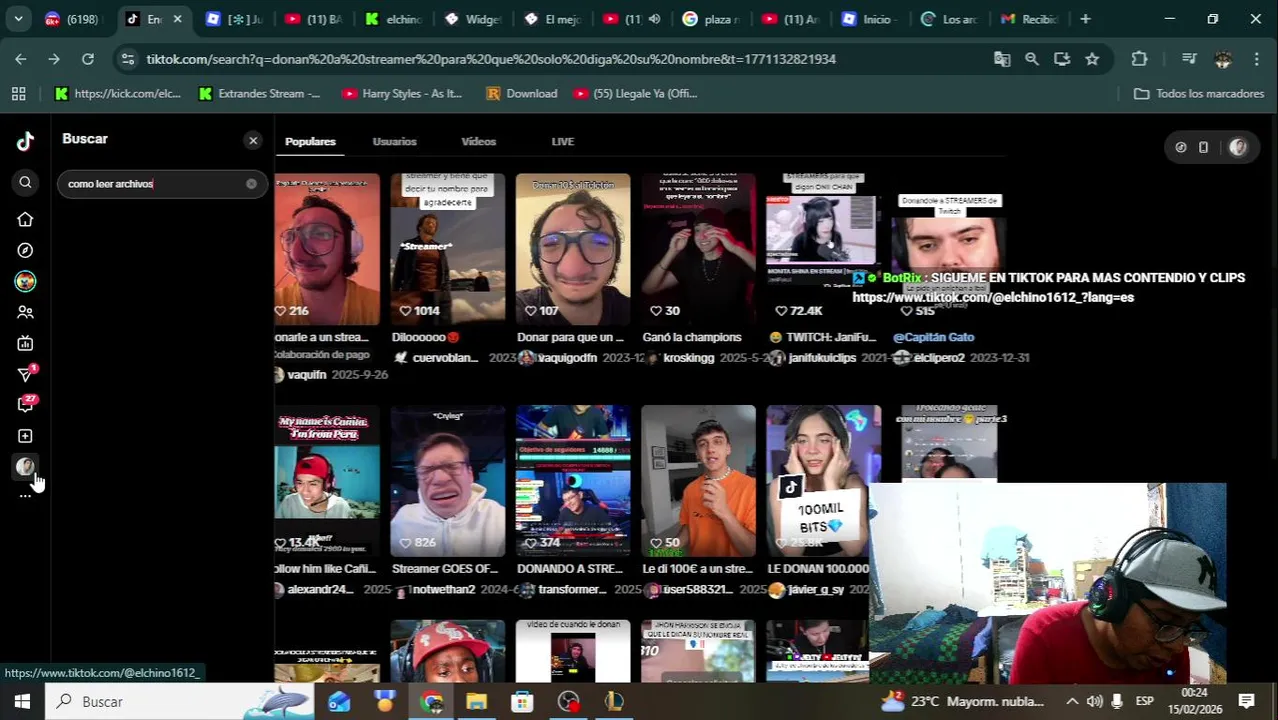Click the translate page icon in address bar
Screen dimensions: 1278x720
coord(1002,59)
